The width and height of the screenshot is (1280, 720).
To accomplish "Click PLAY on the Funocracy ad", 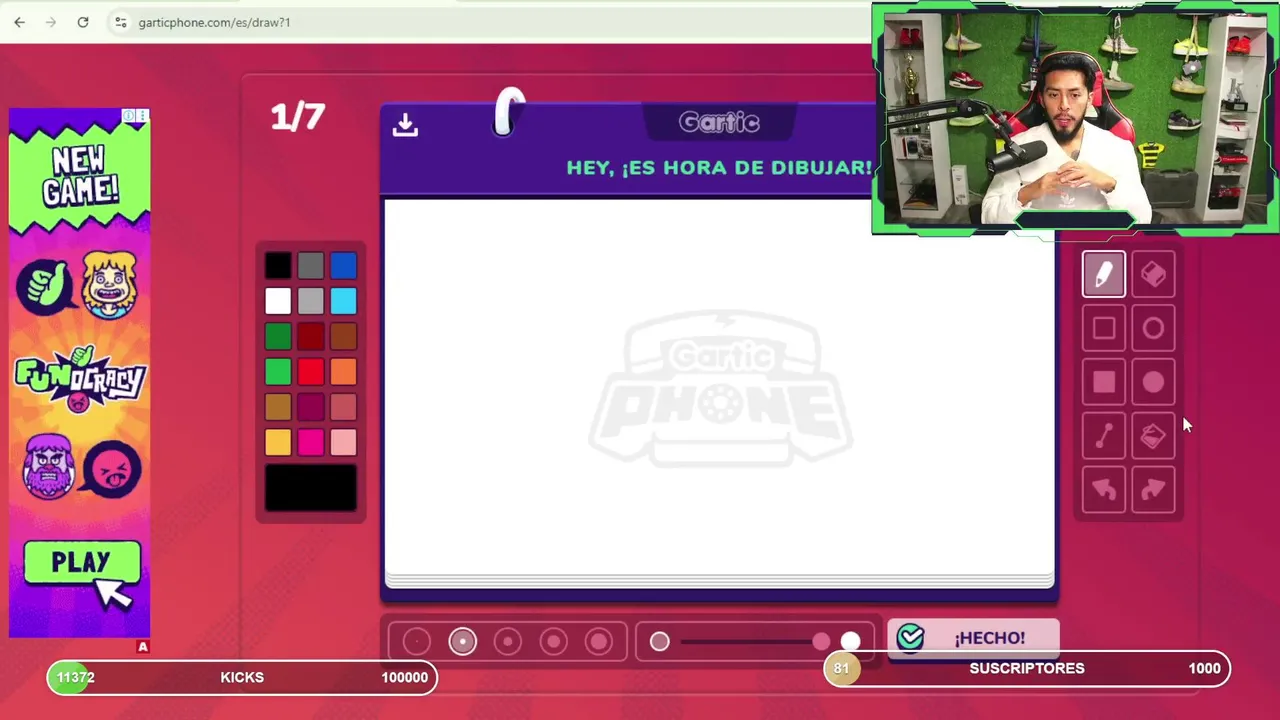I will pos(82,562).
